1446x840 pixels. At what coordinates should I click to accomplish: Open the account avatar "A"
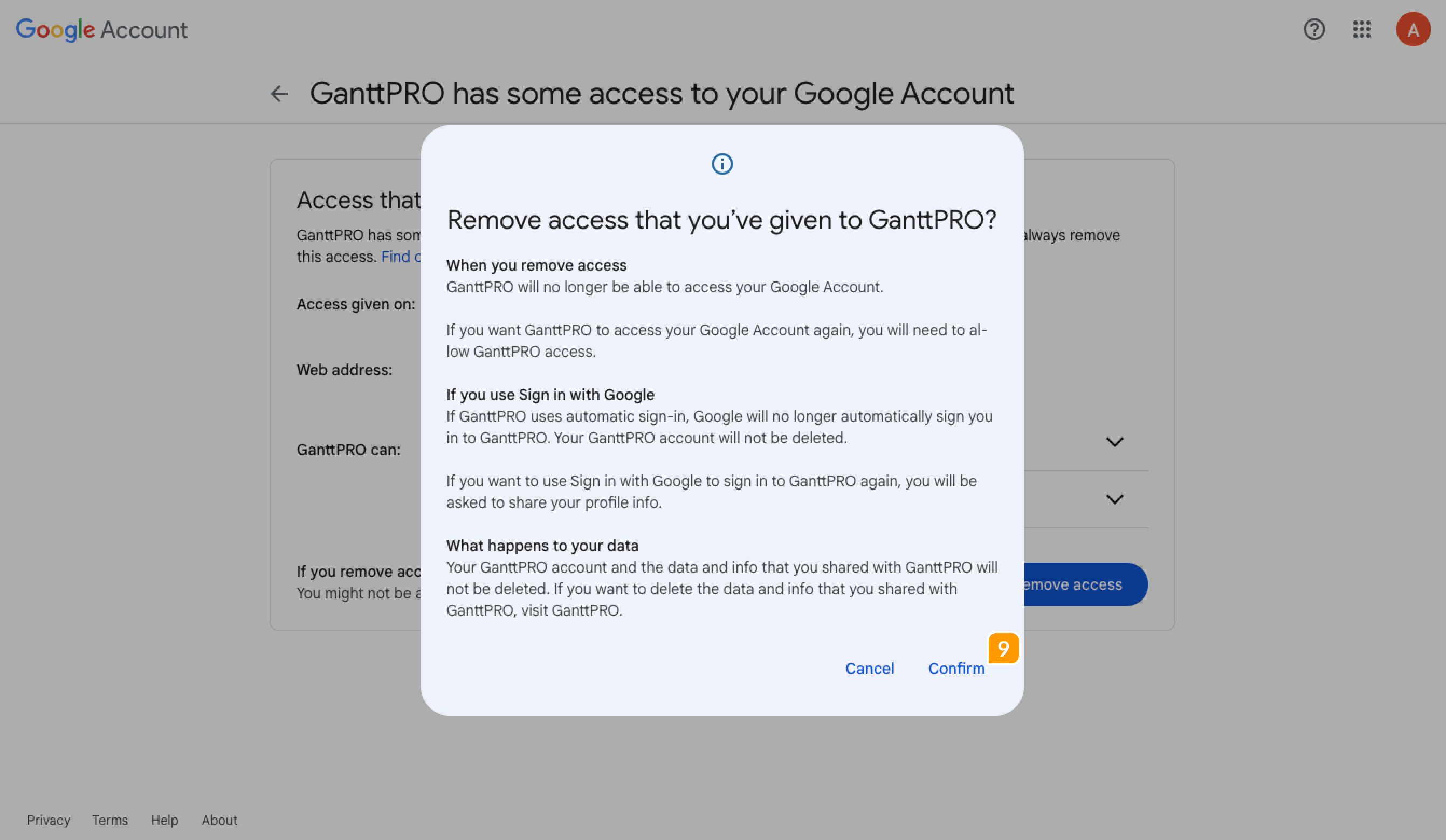click(1413, 29)
